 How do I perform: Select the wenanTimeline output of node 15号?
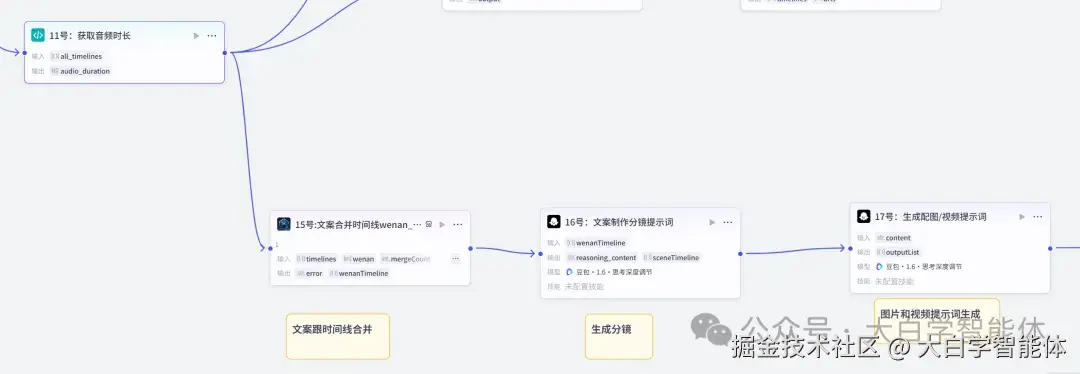pyautogui.click(x=359, y=273)
